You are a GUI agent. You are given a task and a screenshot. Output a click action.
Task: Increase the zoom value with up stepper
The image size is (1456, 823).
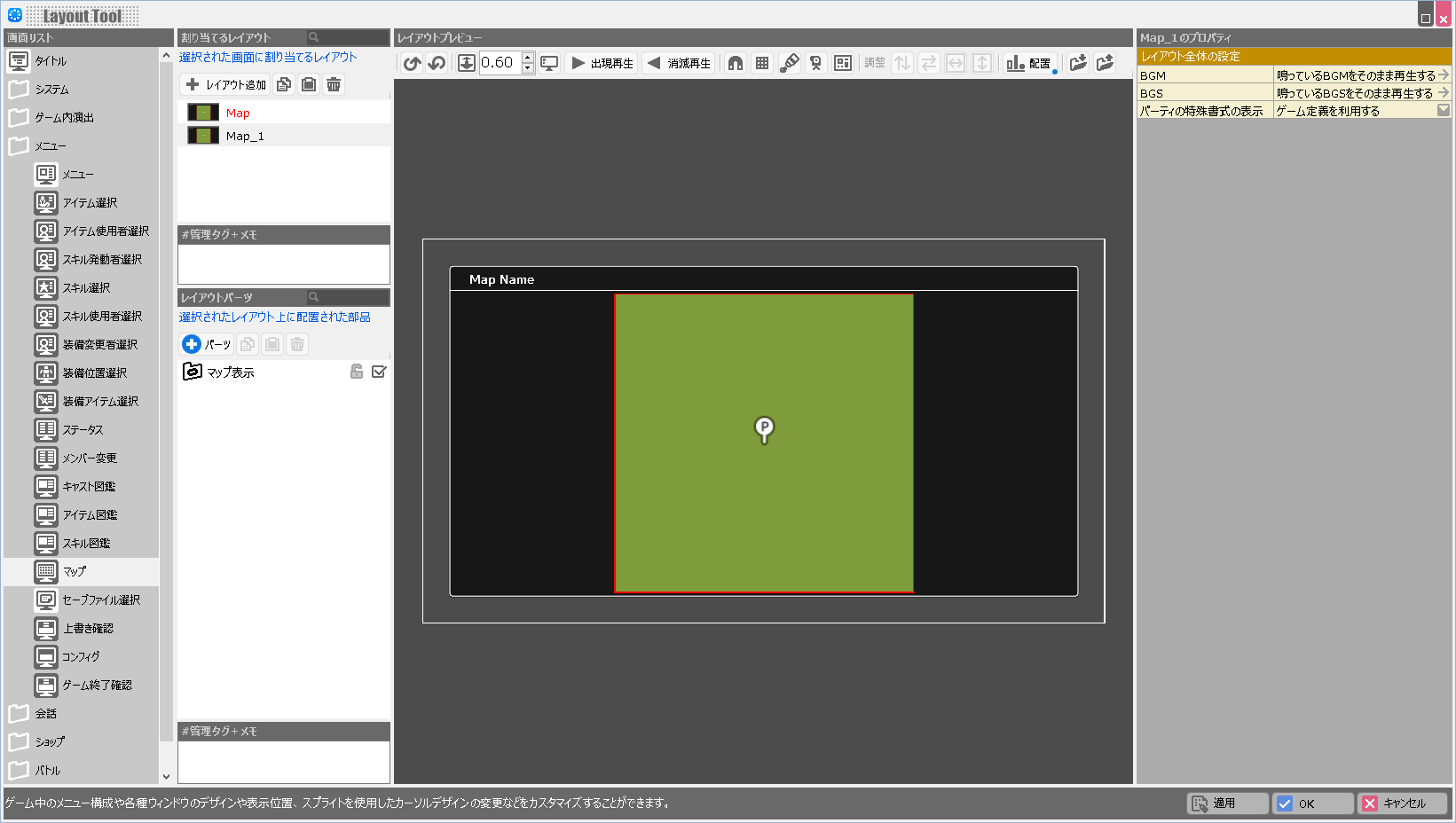(x=528, y=58)
